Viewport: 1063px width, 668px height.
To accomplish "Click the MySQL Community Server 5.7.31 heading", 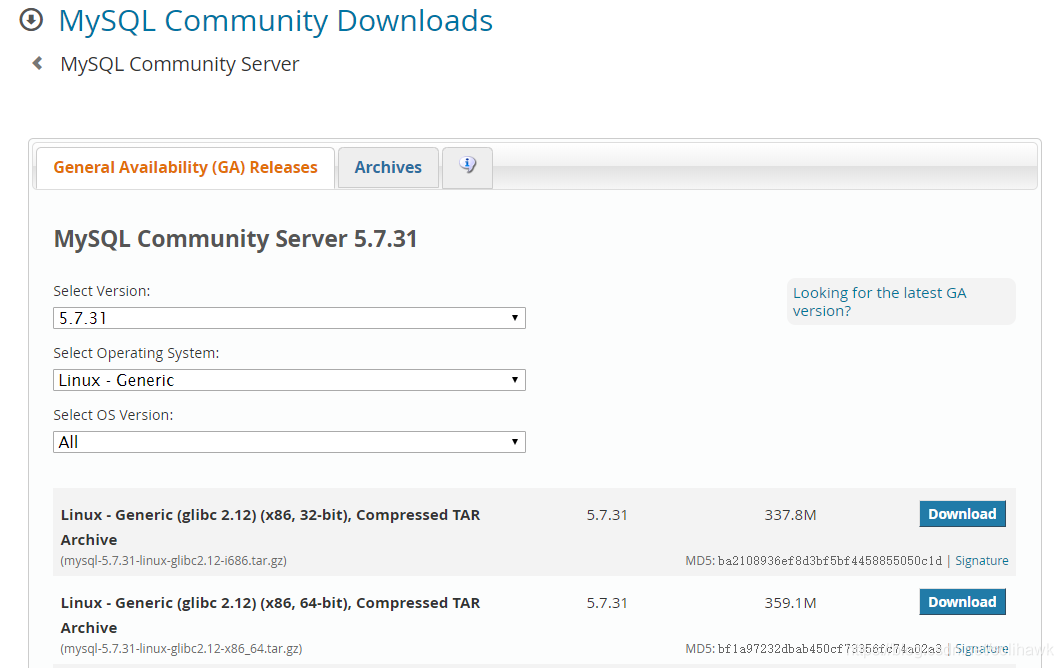I will pos(235,239).
